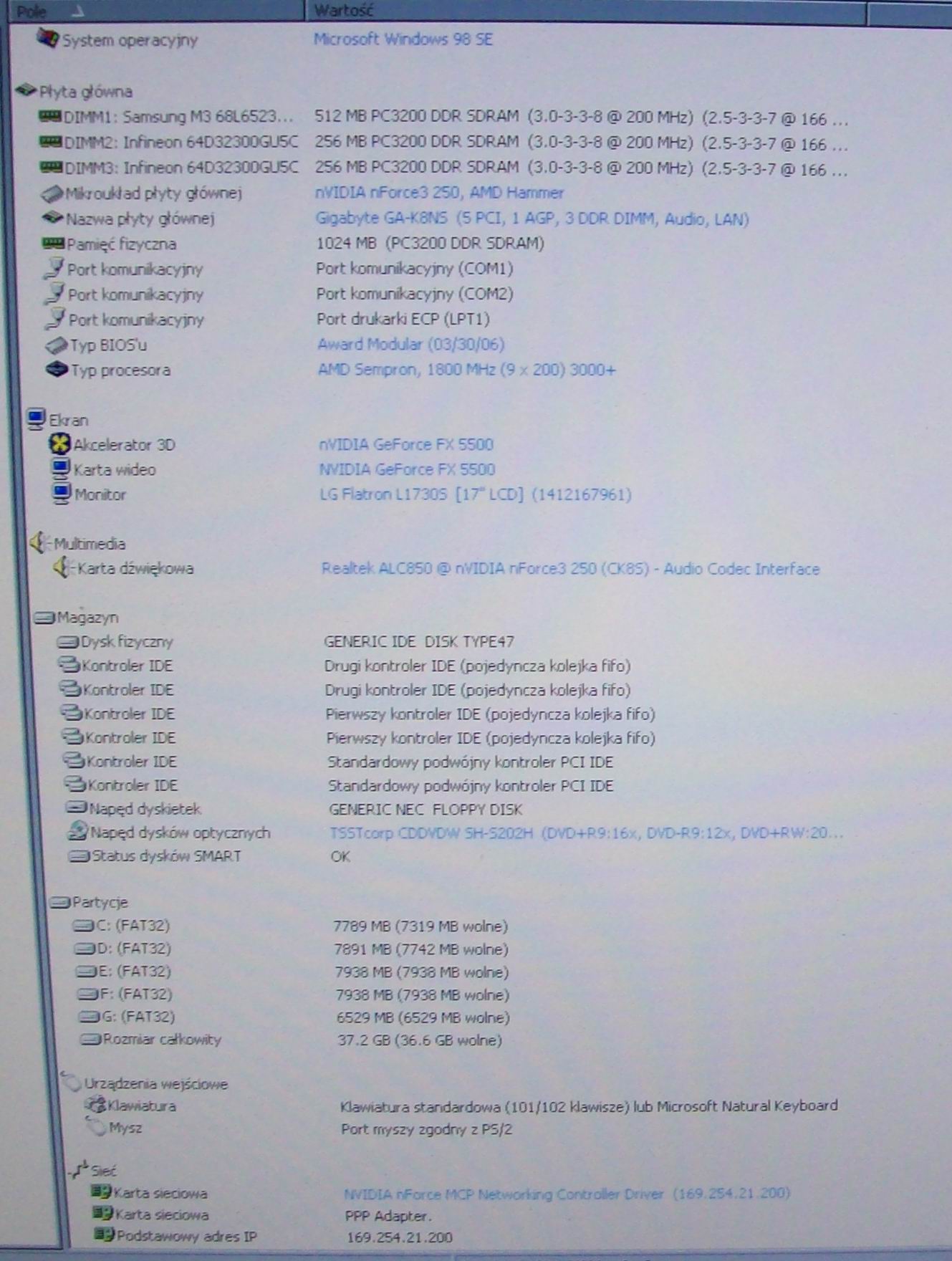The height and width of the screenshot is (1261, 952).
Task: Click the COM1 port connector icon
Action: pos(54,269)
